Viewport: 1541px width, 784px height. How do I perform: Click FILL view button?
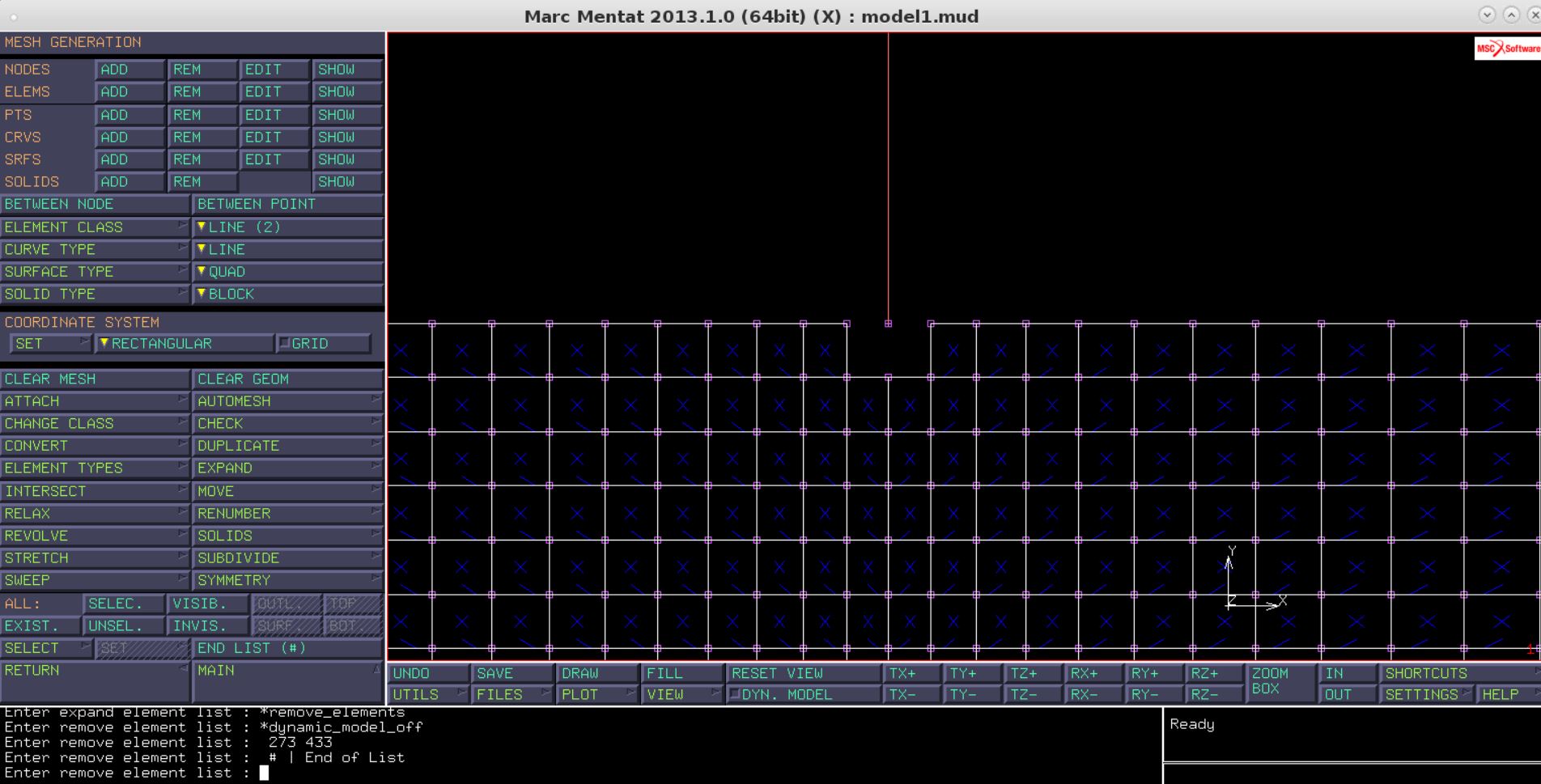tap(681, 673)
